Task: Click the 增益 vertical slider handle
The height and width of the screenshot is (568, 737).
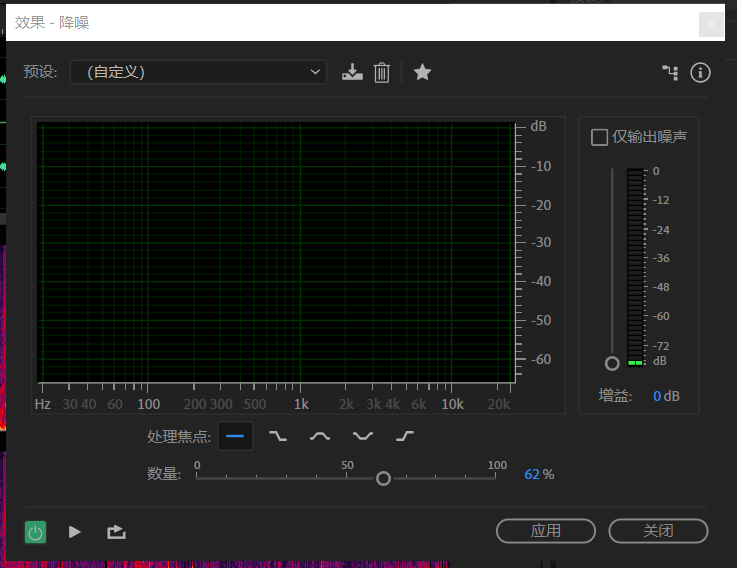Action: (x=612, y=363)
